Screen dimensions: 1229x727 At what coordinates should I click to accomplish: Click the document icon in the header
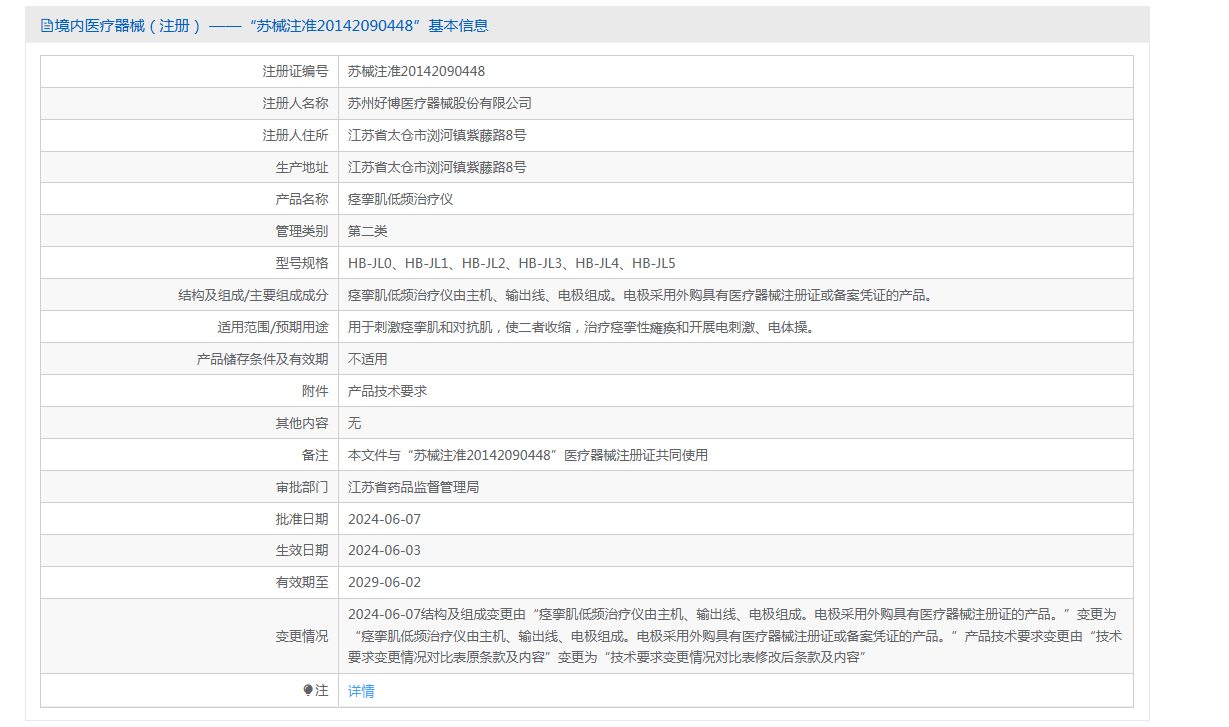pyautogui.click(x=46, y=26)
